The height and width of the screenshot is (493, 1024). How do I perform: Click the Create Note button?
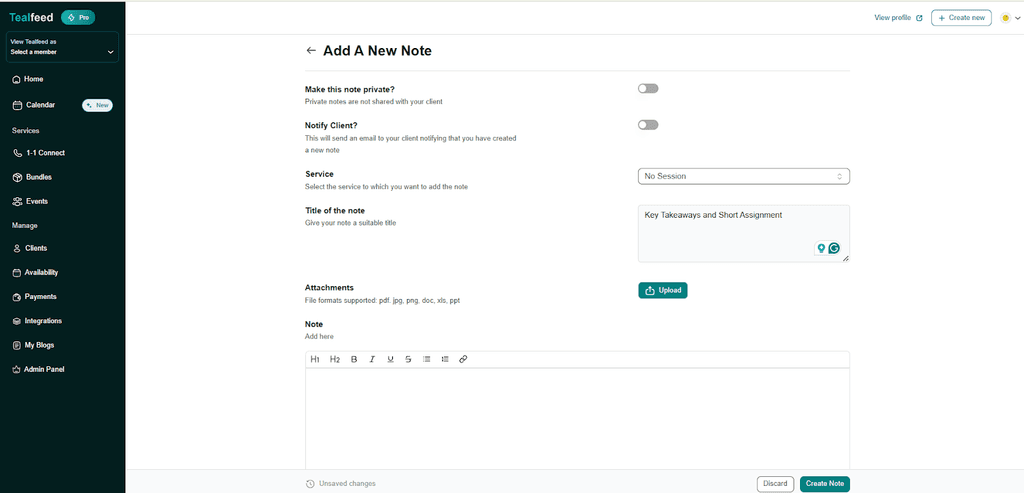click(x=825, y=484)
